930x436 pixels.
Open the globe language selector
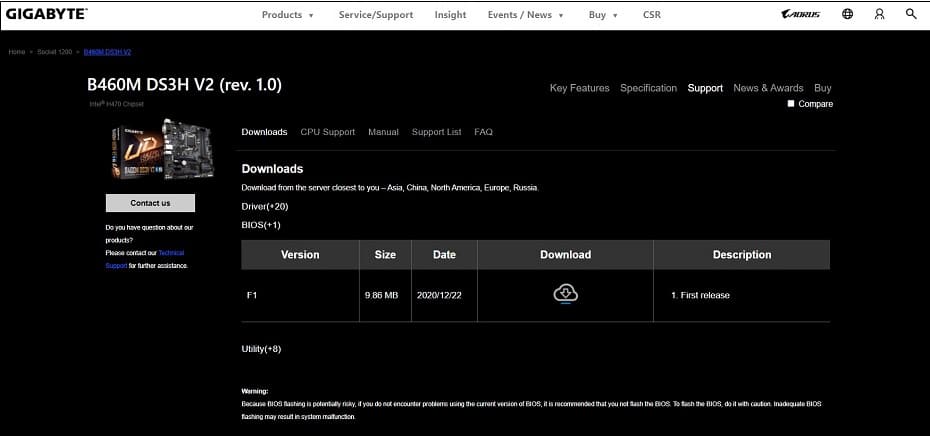848,14
